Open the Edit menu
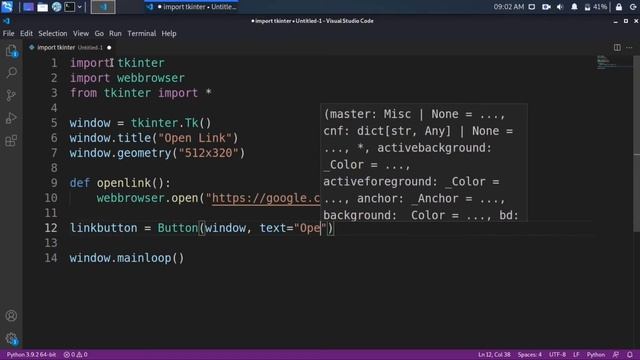640x360 pixels. coord(27,33)
